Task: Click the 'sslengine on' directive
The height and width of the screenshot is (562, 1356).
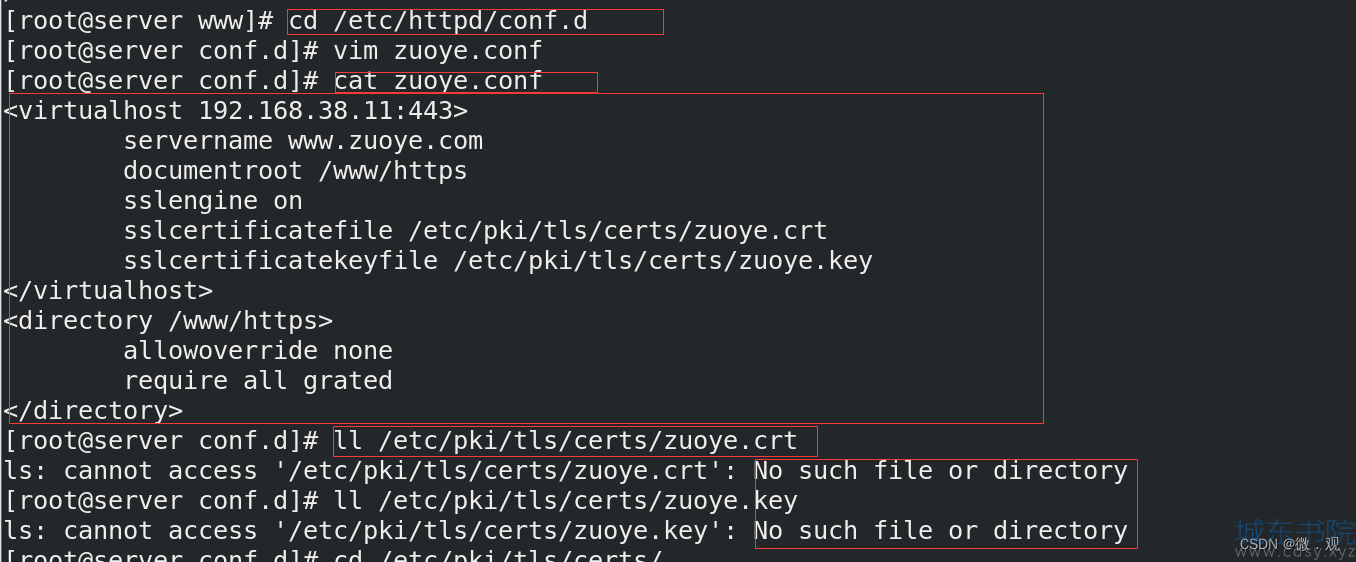Action: coord(213,201)
